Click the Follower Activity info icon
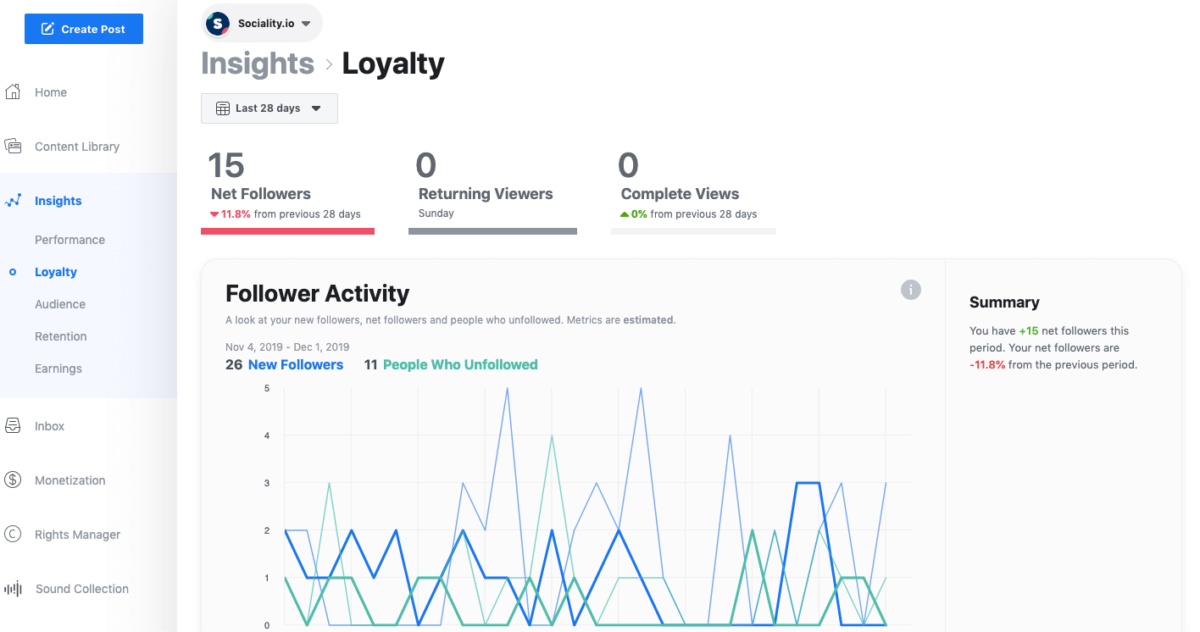Viewport: 1200px width, 632px height. [911, 289]
